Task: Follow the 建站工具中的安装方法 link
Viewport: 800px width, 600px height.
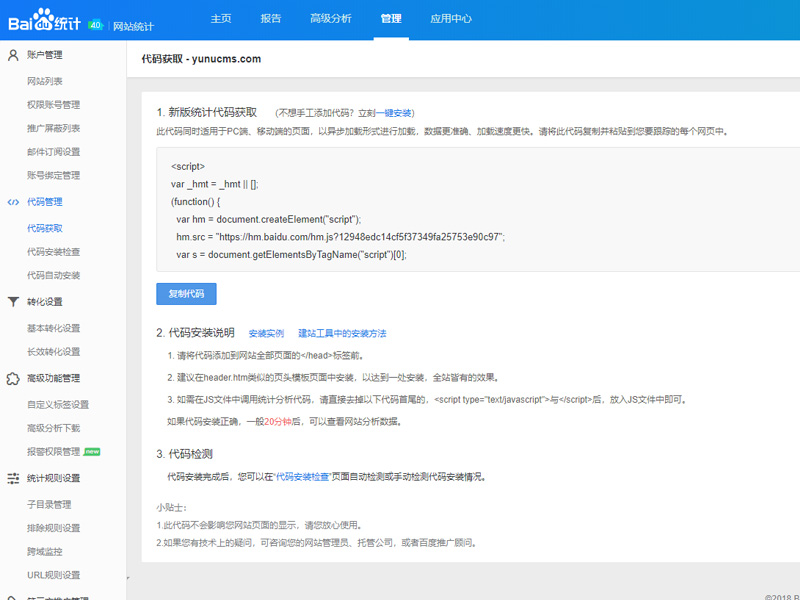Action: click(x=342, y=333)
